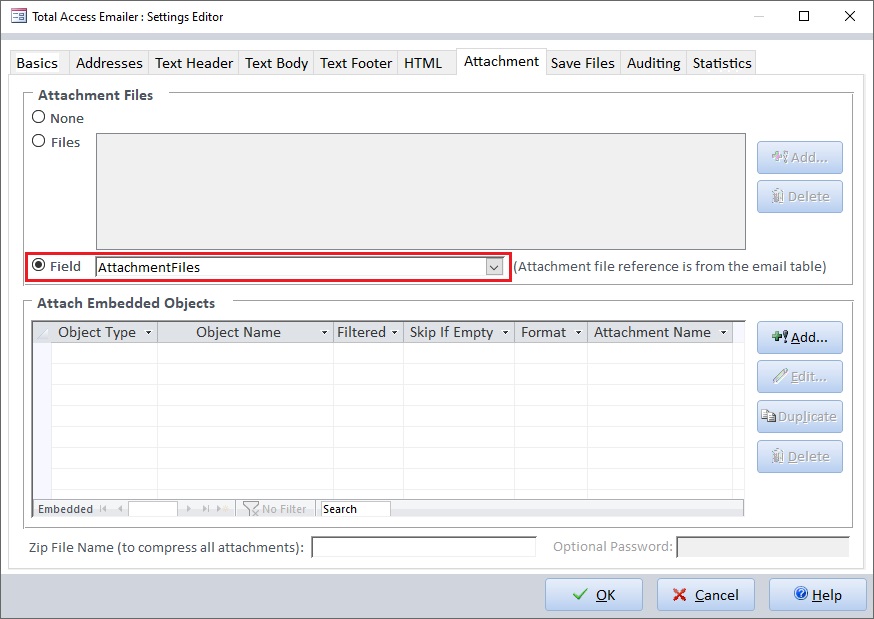The width and height of the screenshot is (874, 619).
Task: Minimize the Settings Editor window
Action: (759, 16)
